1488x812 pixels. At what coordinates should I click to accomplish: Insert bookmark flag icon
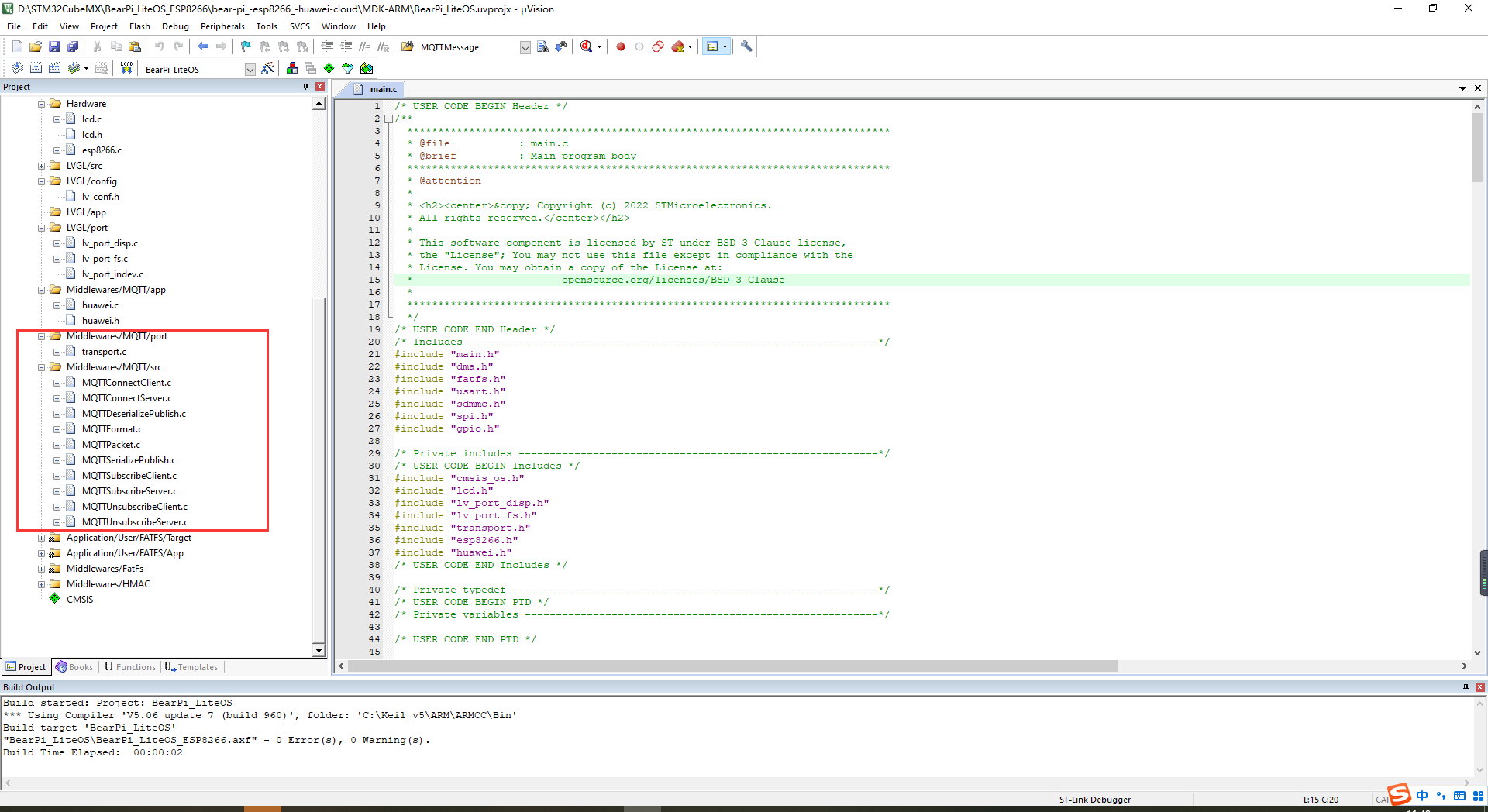click(246, 46)
